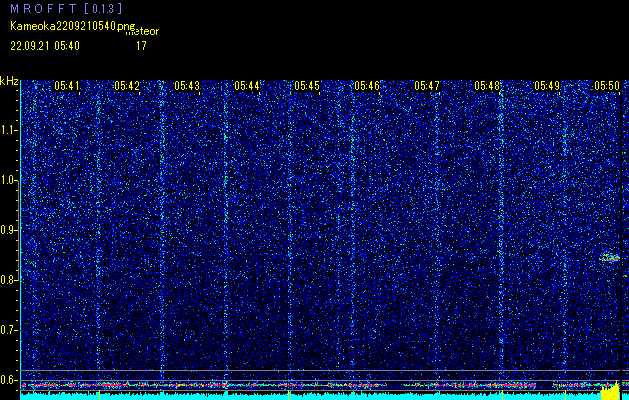
Task: Click the 1.0 kHz axis label
Action: (10, 180)
